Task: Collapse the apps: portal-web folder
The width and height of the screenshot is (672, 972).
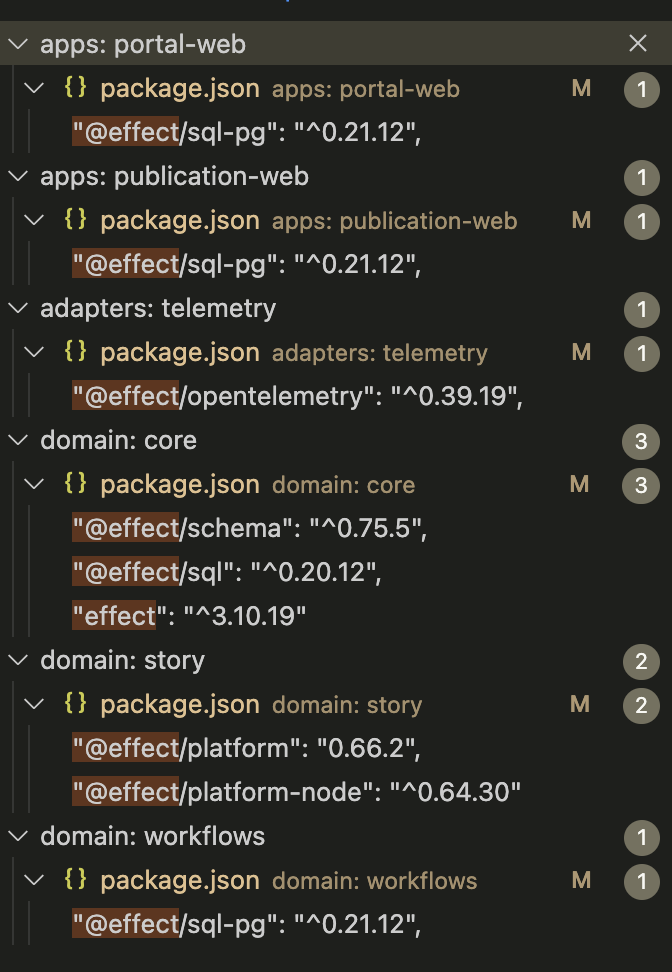Action: point(17,44)
